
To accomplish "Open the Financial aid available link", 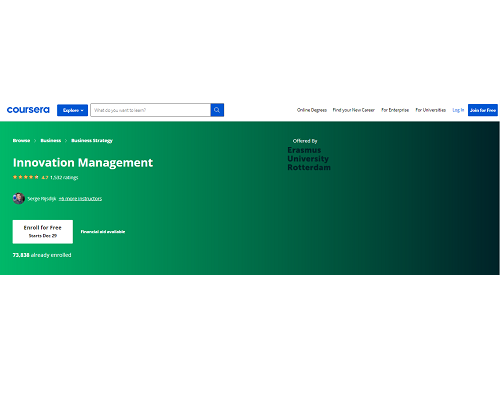I will point(103,232).
